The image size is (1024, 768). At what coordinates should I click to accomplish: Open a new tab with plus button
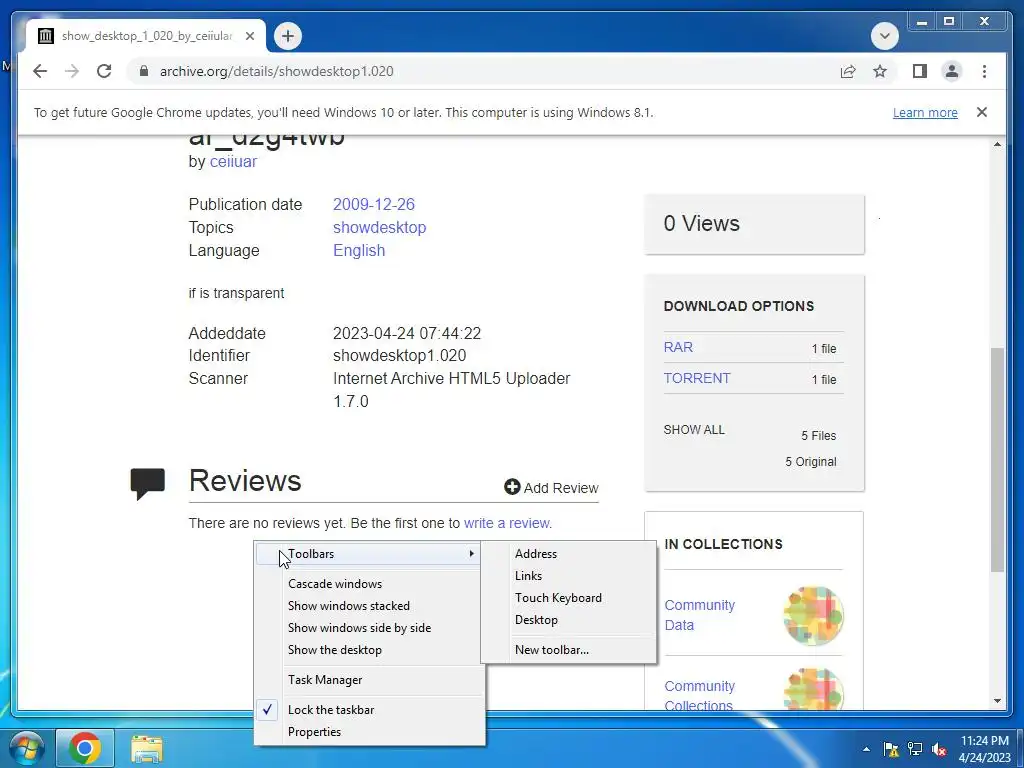(x=288, y=36)
